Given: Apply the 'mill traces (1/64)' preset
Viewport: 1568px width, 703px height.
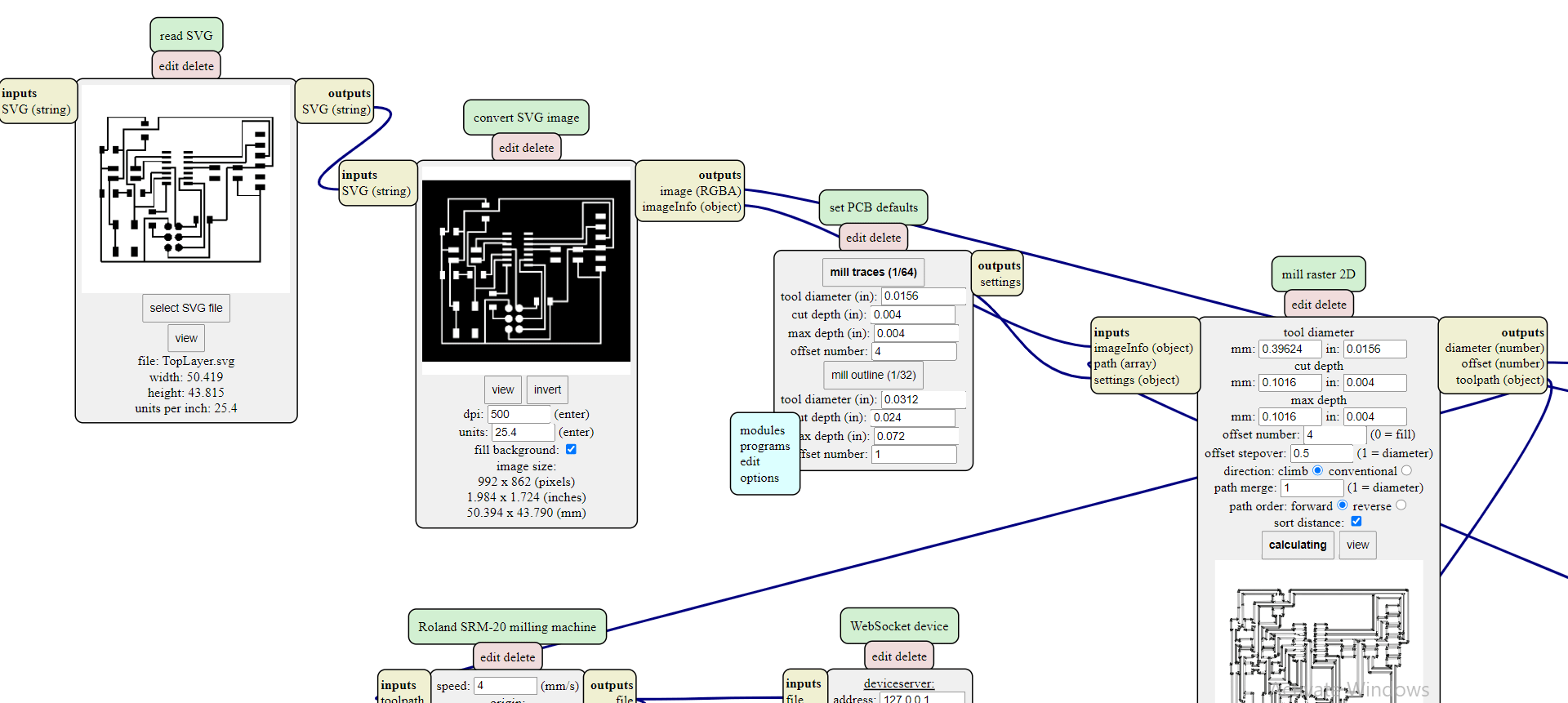Looking at the screenshot, I should [873, 272].
